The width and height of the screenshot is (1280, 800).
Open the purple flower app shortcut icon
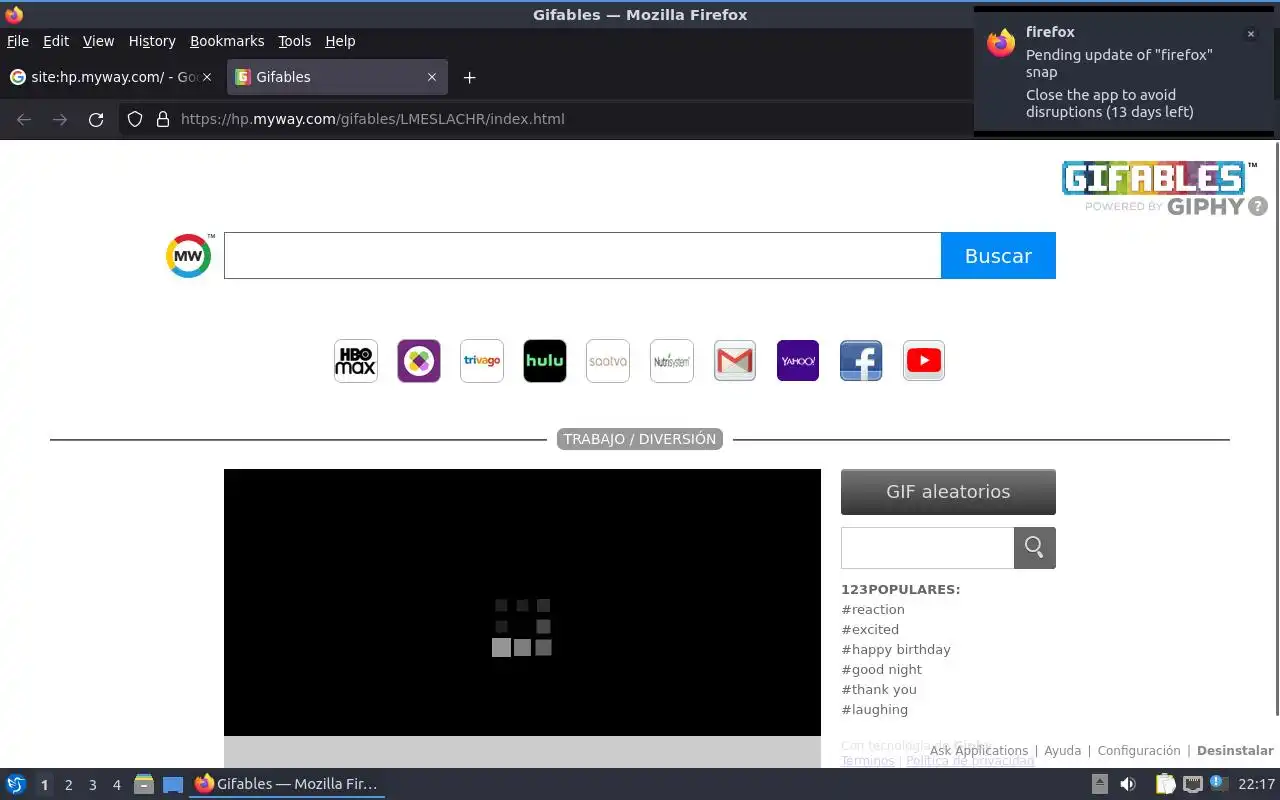(x=419, y=361)
